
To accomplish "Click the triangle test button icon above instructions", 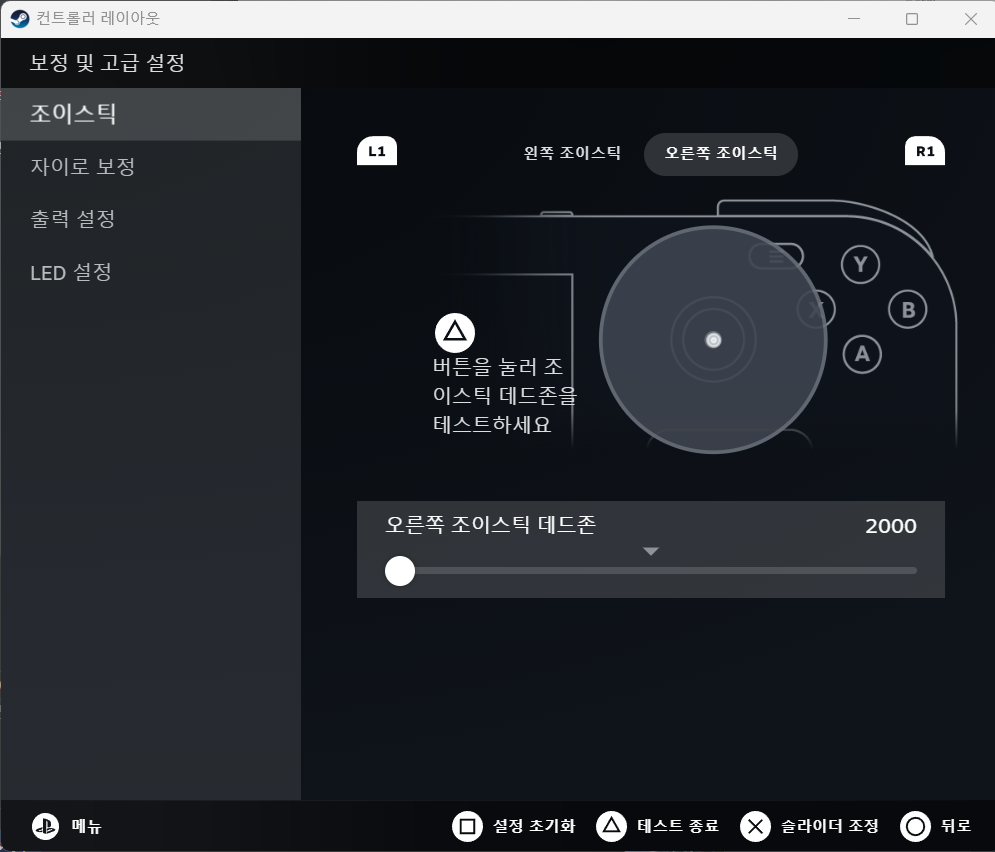I will click(x=455, y=332).
